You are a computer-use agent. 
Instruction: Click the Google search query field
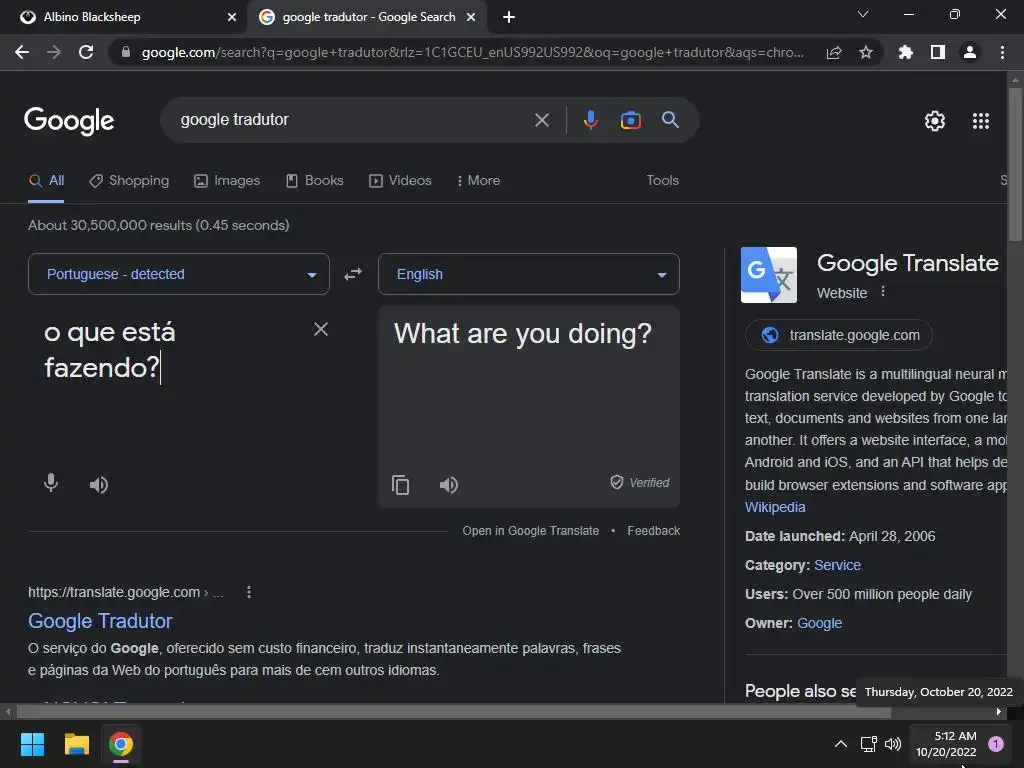click(353, 120)
